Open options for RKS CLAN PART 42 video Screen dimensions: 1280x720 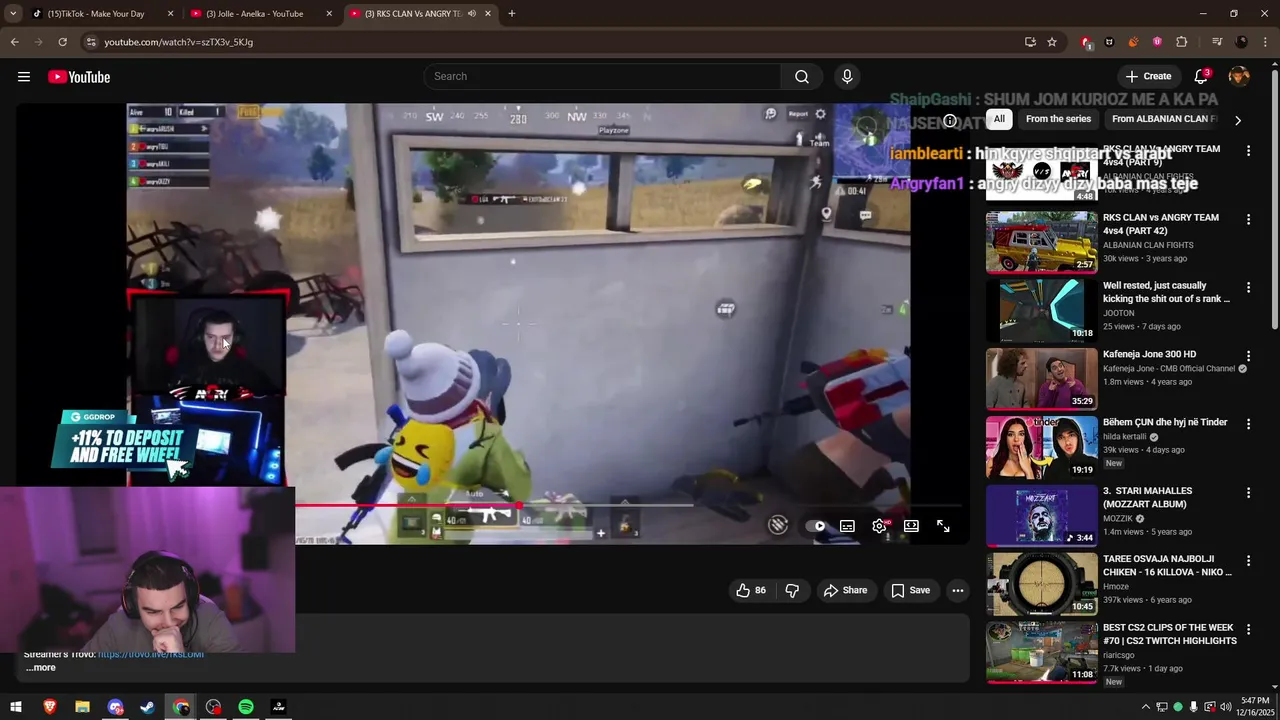click(1248, 219)
